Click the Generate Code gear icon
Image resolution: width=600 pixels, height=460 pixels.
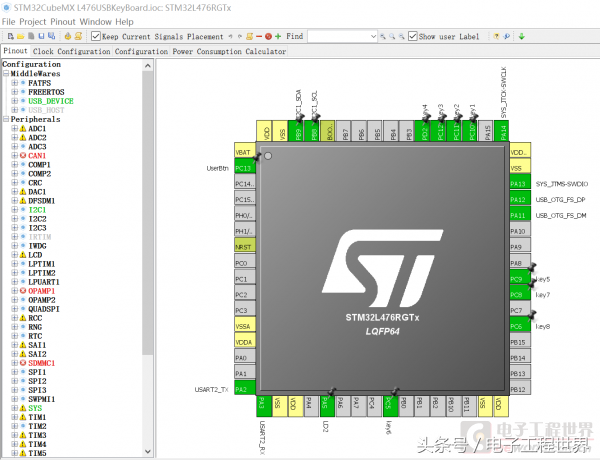(x=68, y=36)
